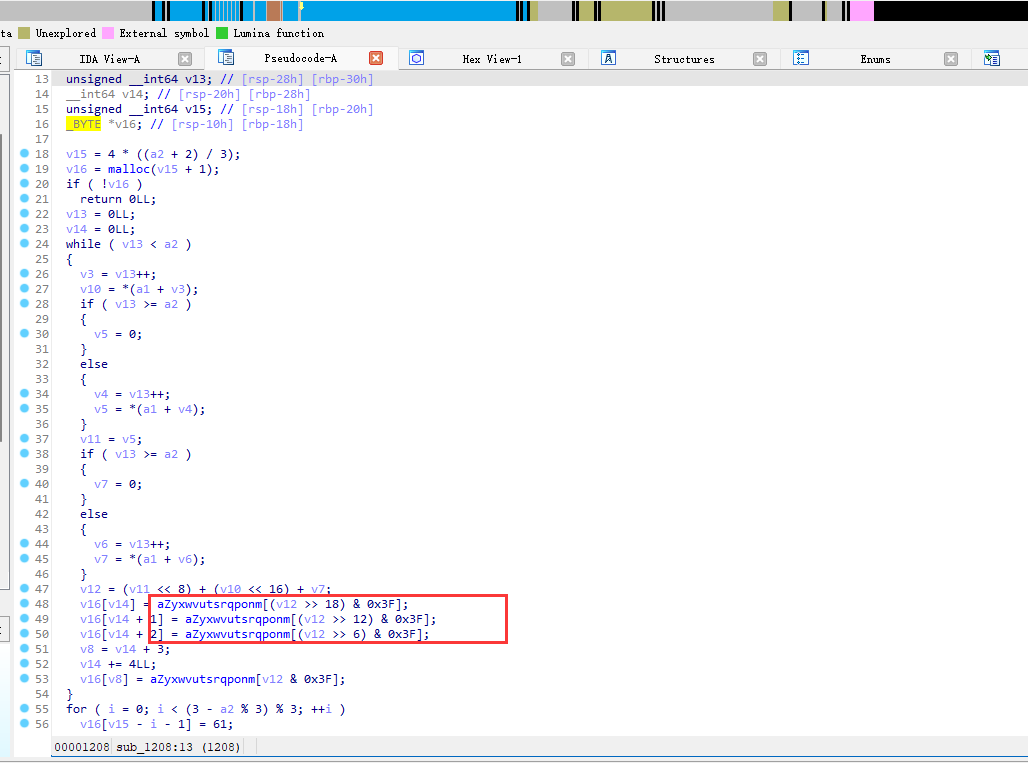Toggle breakpoint dot on line 18
This screenshot has width=1028, height=763.
click(x=24, y=153)
